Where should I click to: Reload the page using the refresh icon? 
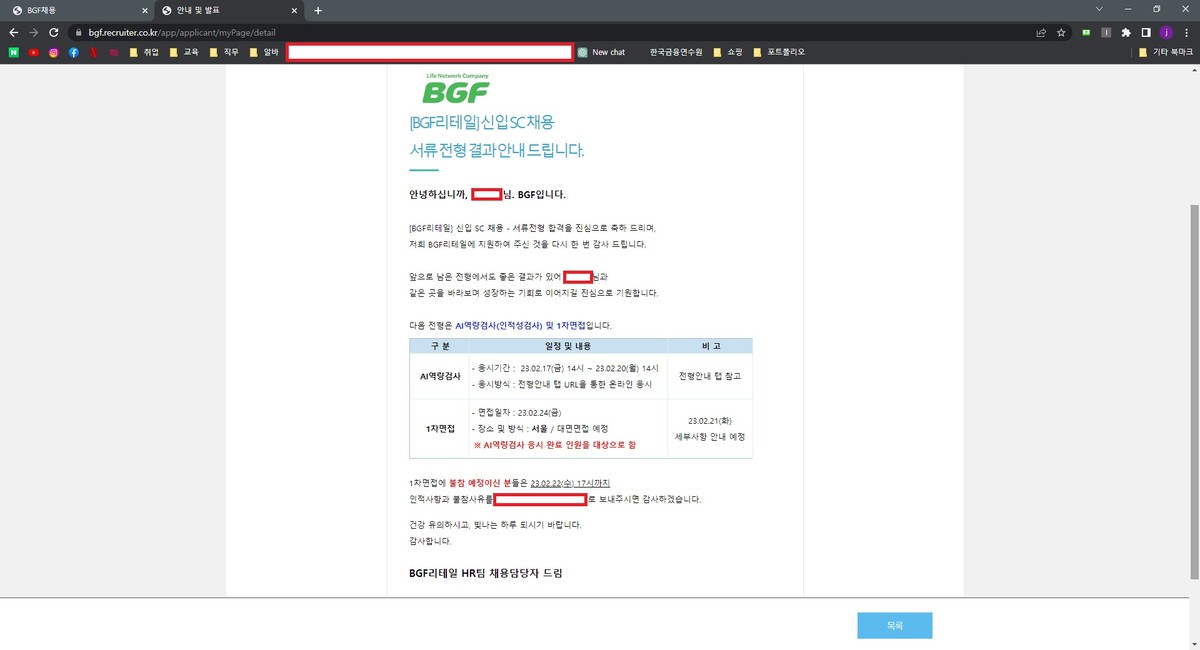click(56, 32)
